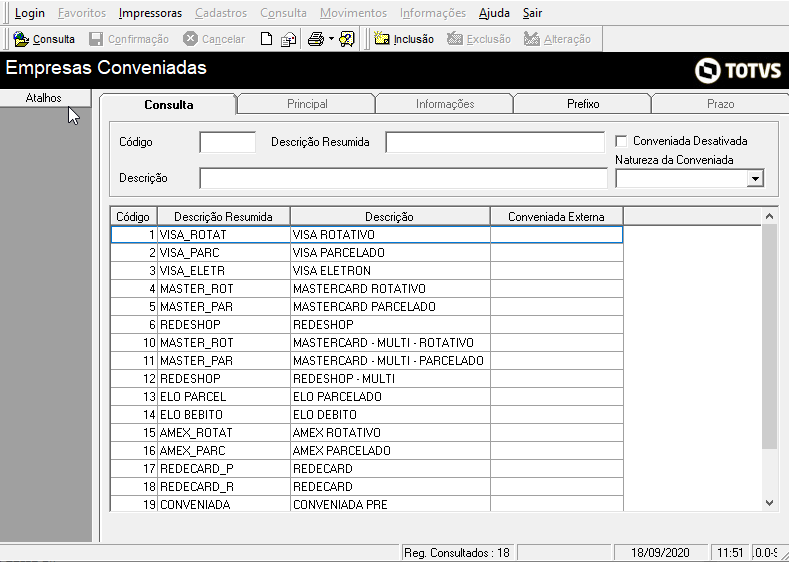Select the VISA ELETRON row

pyautogui.click(x=366, y=271)
